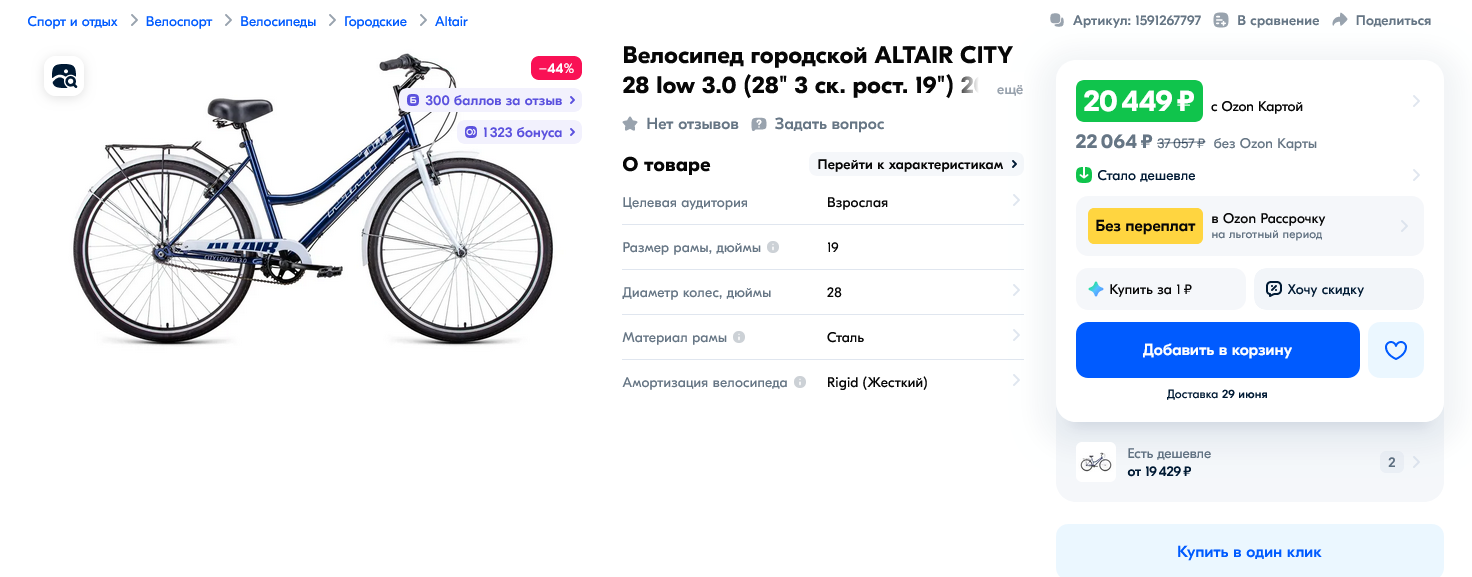Click the Добавить в корзину button

pyautogui.click(x=1218, y=350)
